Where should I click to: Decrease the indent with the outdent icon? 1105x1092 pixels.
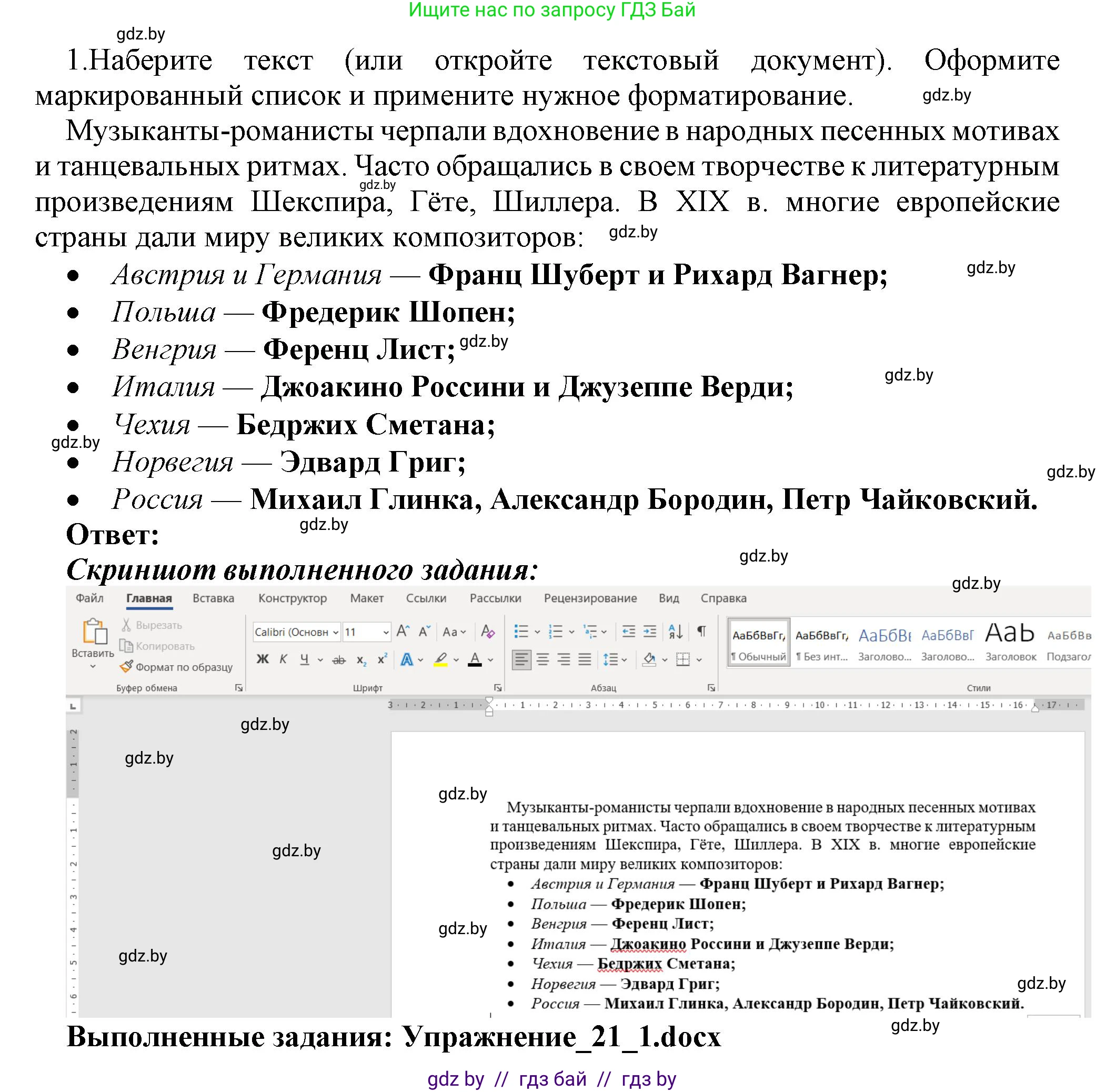(629, 632)
